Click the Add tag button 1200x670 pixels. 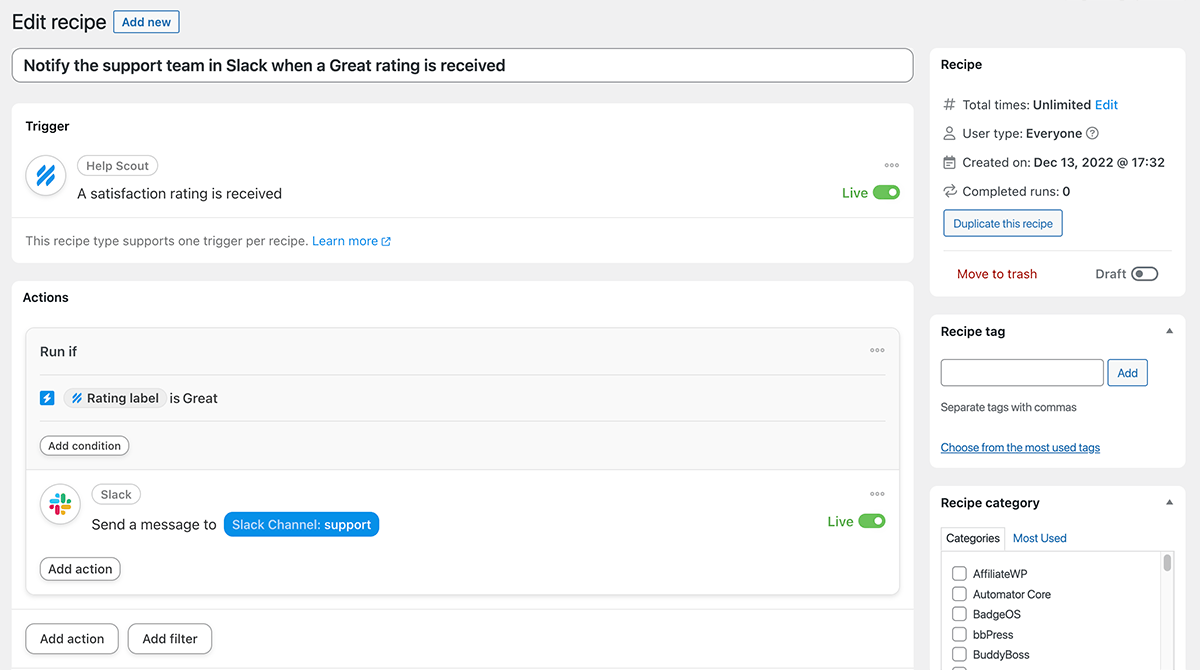tap(1127, 373)
